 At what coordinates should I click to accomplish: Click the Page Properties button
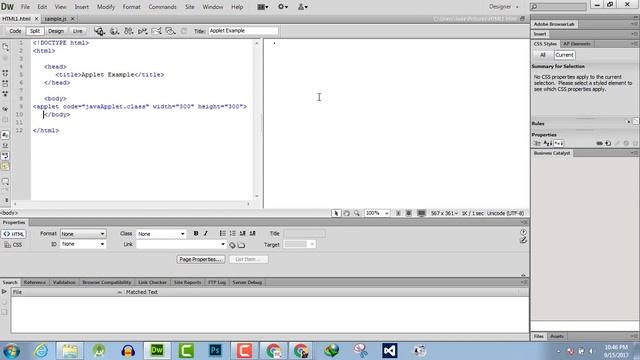tap(201, 259)
